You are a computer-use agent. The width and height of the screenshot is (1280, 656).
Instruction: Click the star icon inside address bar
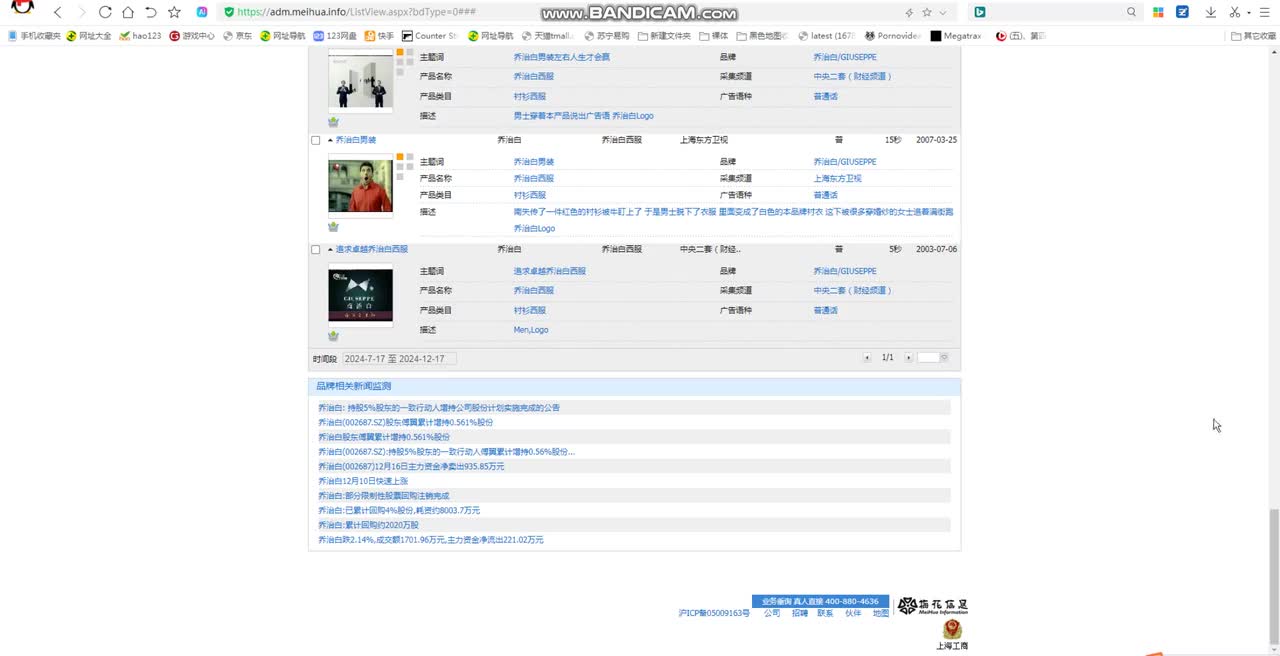point(927,12)
